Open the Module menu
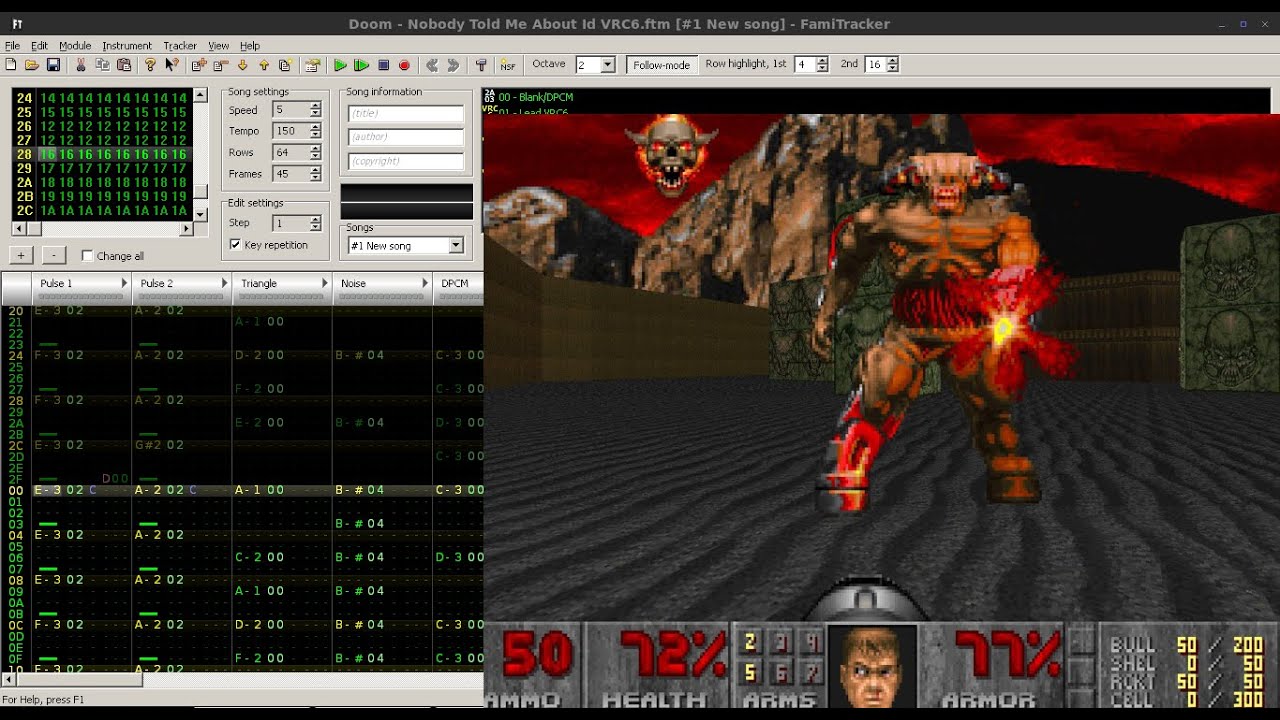 (x=75, y=46)
